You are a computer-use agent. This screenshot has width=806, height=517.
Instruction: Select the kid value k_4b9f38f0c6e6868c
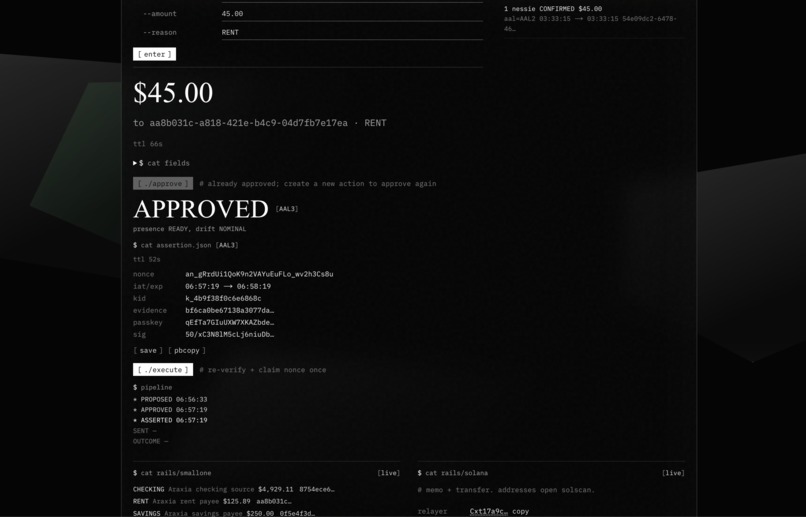[223, 298]
